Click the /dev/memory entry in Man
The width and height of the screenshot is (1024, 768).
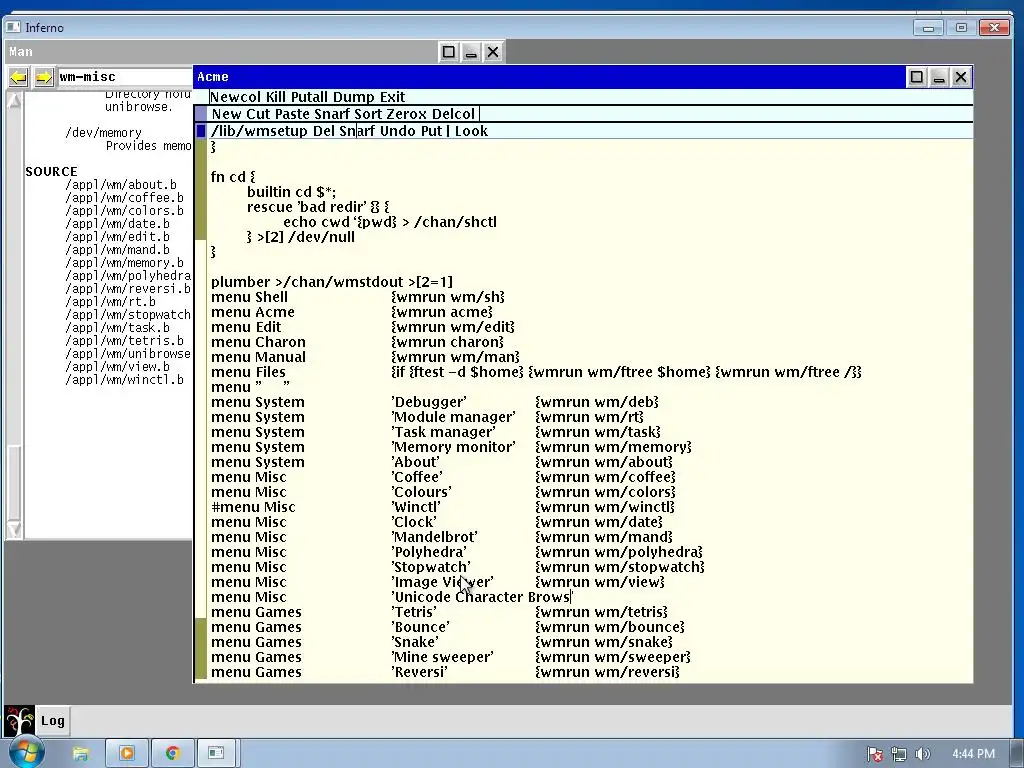coord(103,133)
